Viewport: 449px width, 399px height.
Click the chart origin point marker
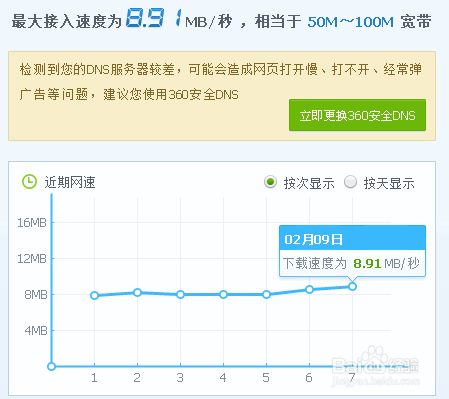coord(51,367)
